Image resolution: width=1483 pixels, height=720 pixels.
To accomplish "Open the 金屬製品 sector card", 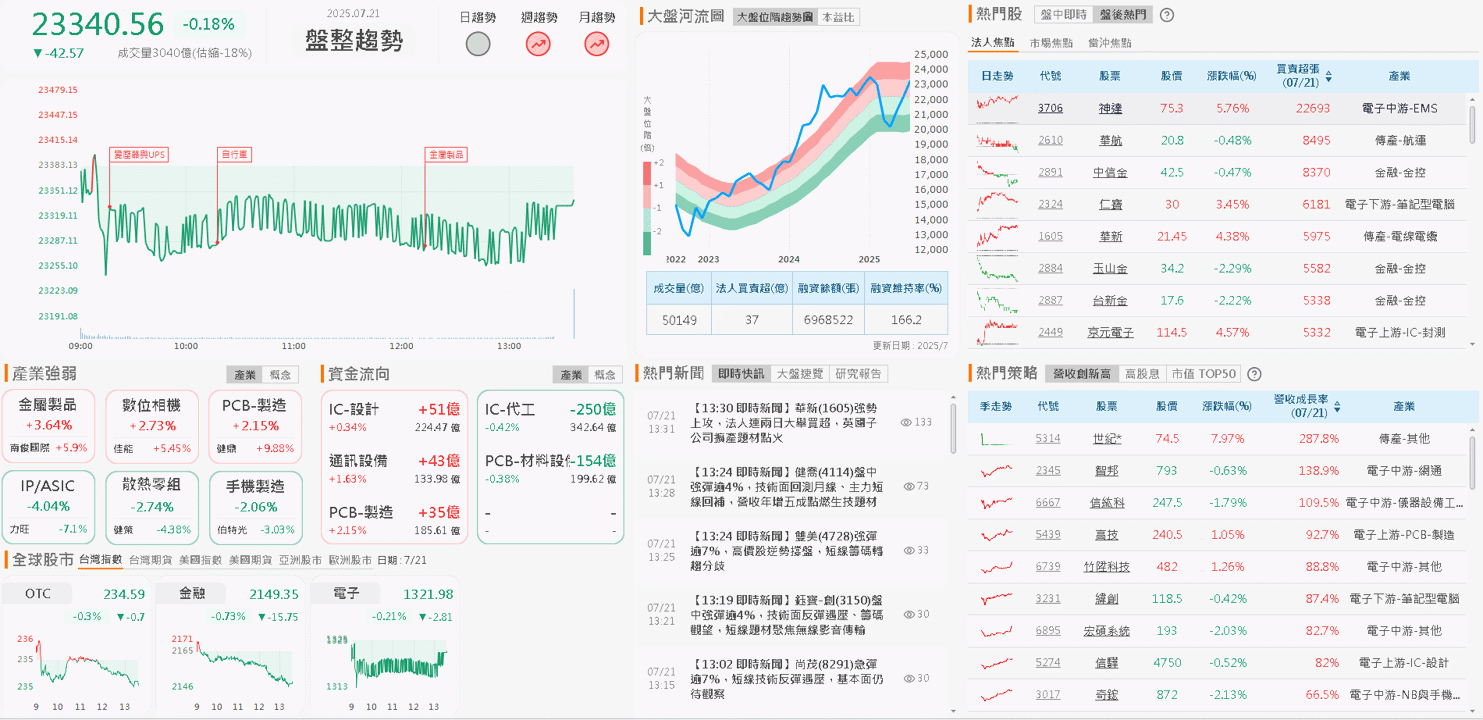I will (51, 426).
